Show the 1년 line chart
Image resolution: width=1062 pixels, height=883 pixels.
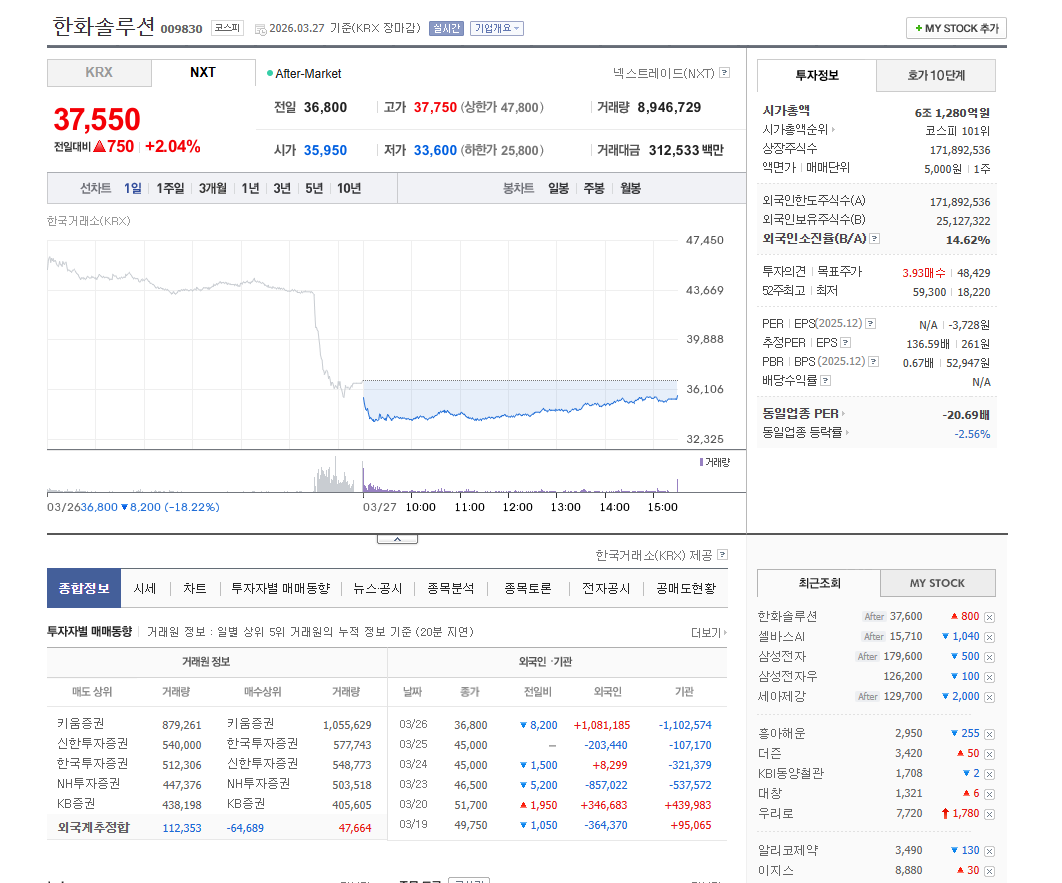(251, 188)
